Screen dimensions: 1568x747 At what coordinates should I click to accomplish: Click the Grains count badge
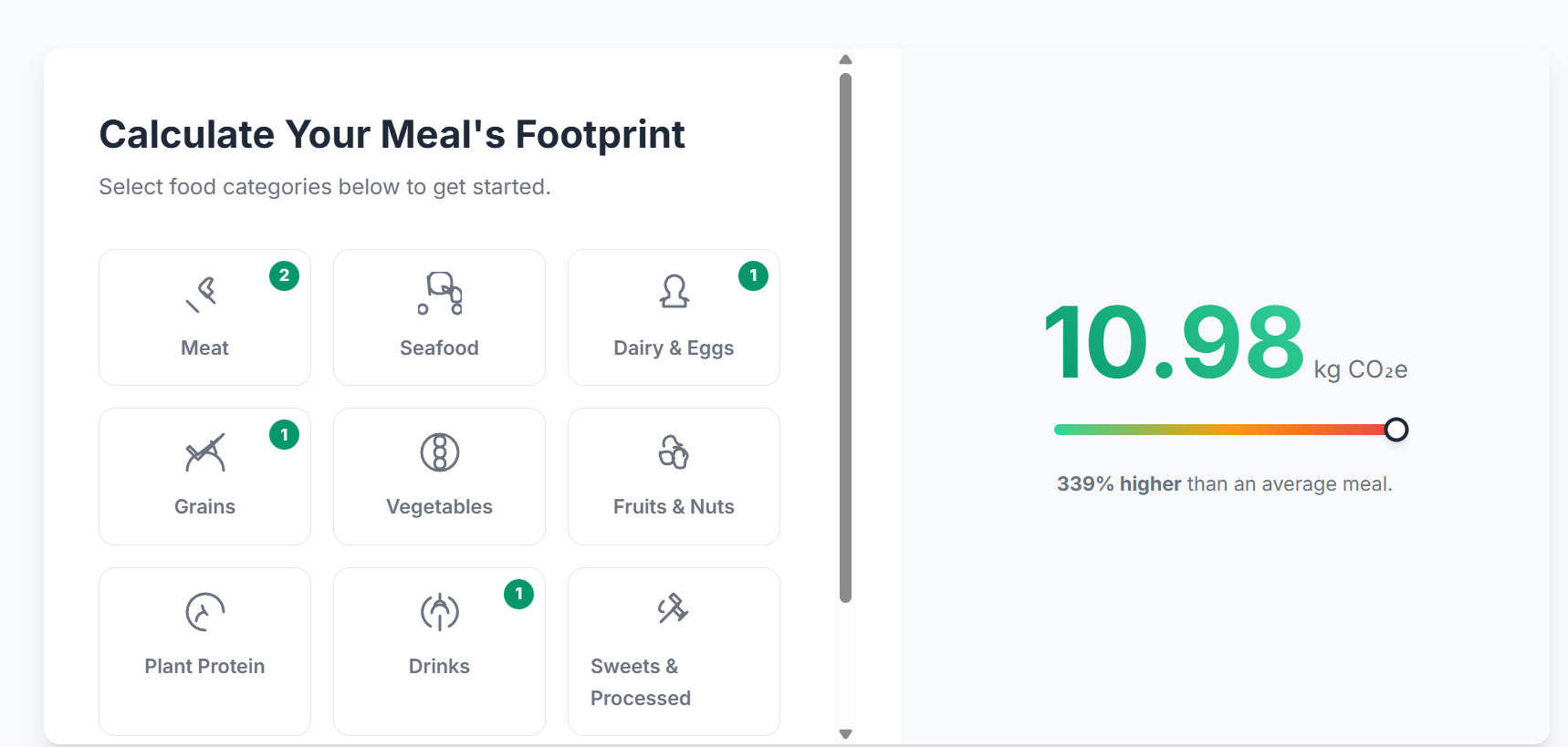coord(285,435)
